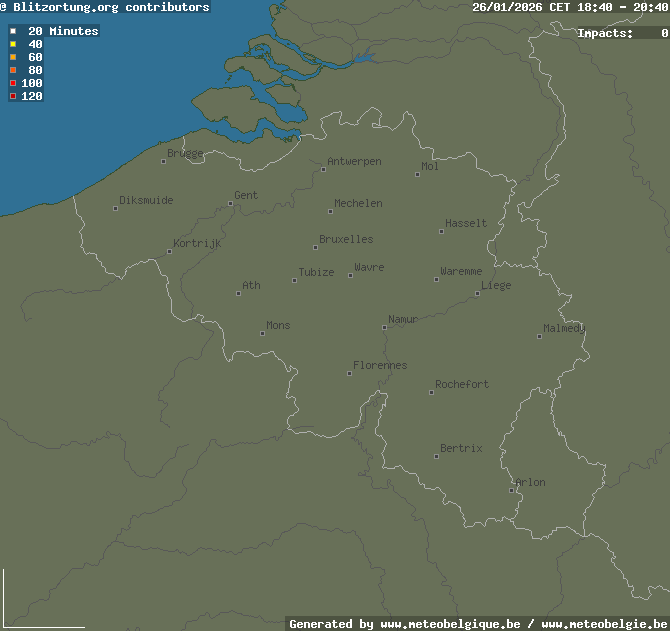
Task: Select the Namur marker on the map
Action: pos(384,327)
